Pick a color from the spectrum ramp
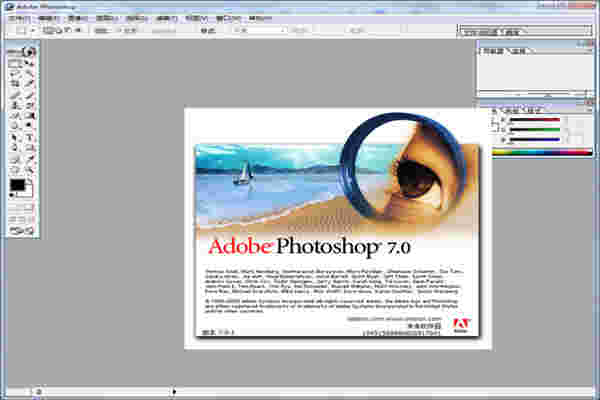Viewport: 600px width, 400px height. click(x=542, y=152)
